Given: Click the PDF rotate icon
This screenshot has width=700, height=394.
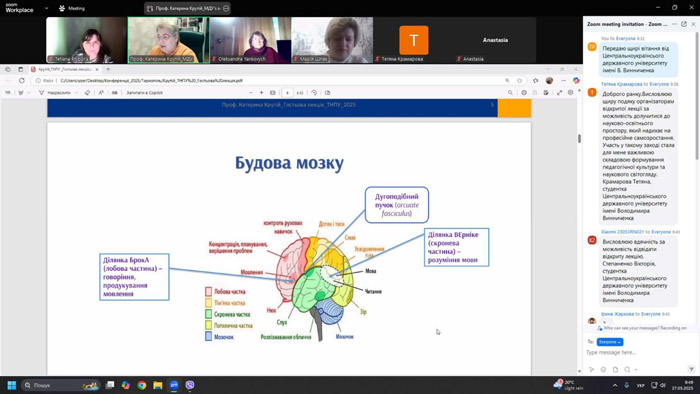Looking at the screenshot, I should point(314,93).
